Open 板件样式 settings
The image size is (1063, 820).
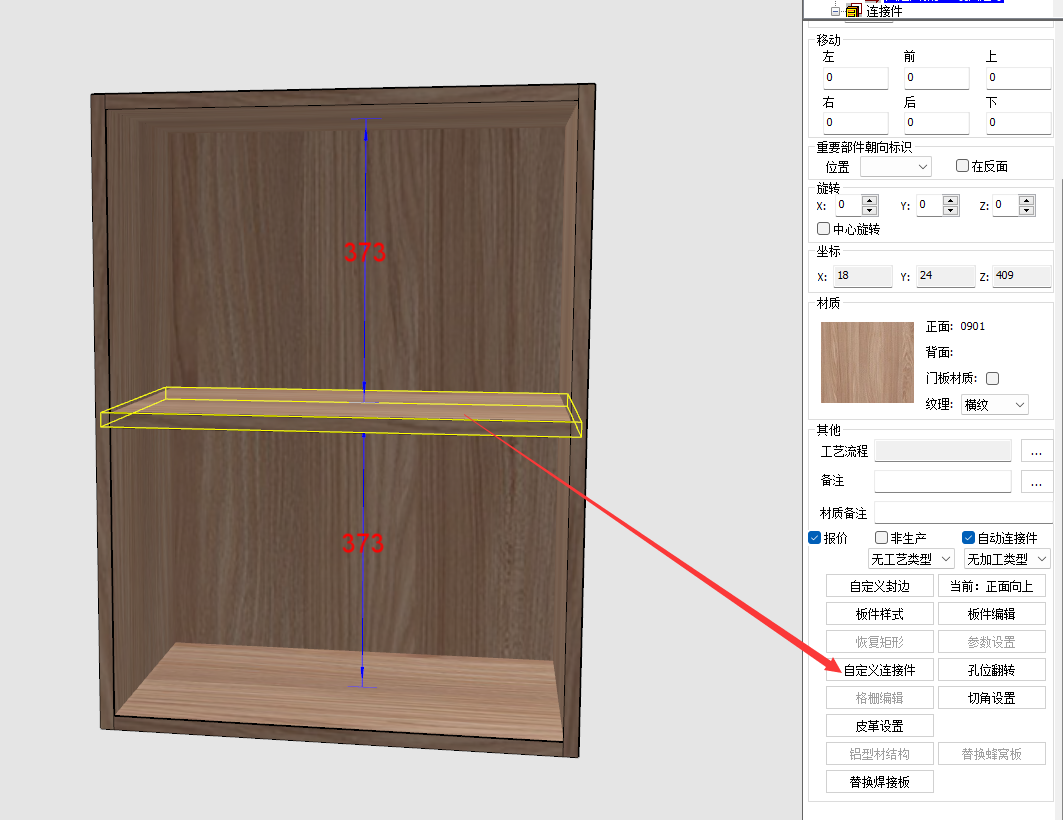pos(879,614)
